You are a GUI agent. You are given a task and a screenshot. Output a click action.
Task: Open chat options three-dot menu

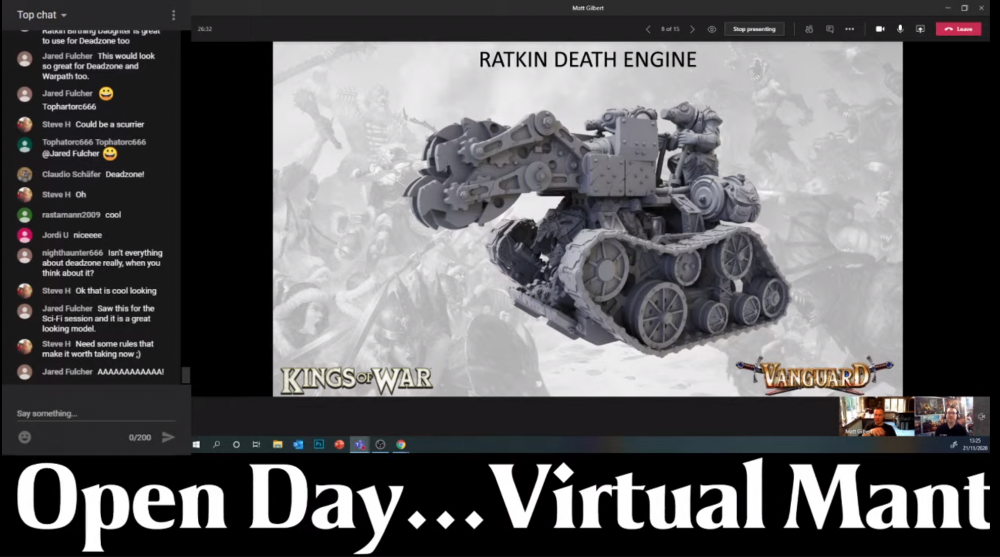coord(173,15)
